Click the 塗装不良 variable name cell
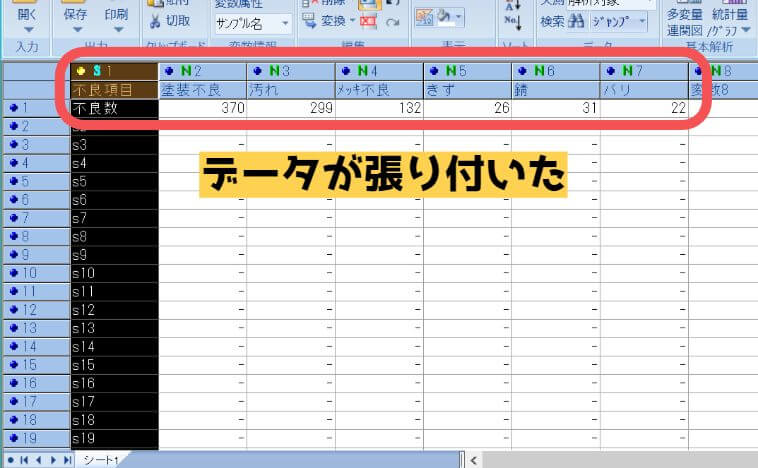 203,89
